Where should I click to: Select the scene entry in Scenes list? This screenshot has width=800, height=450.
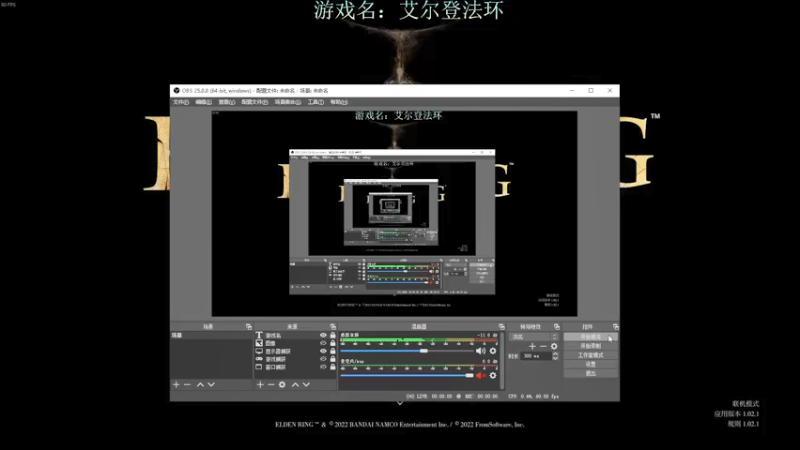click(x=211, y=336)
